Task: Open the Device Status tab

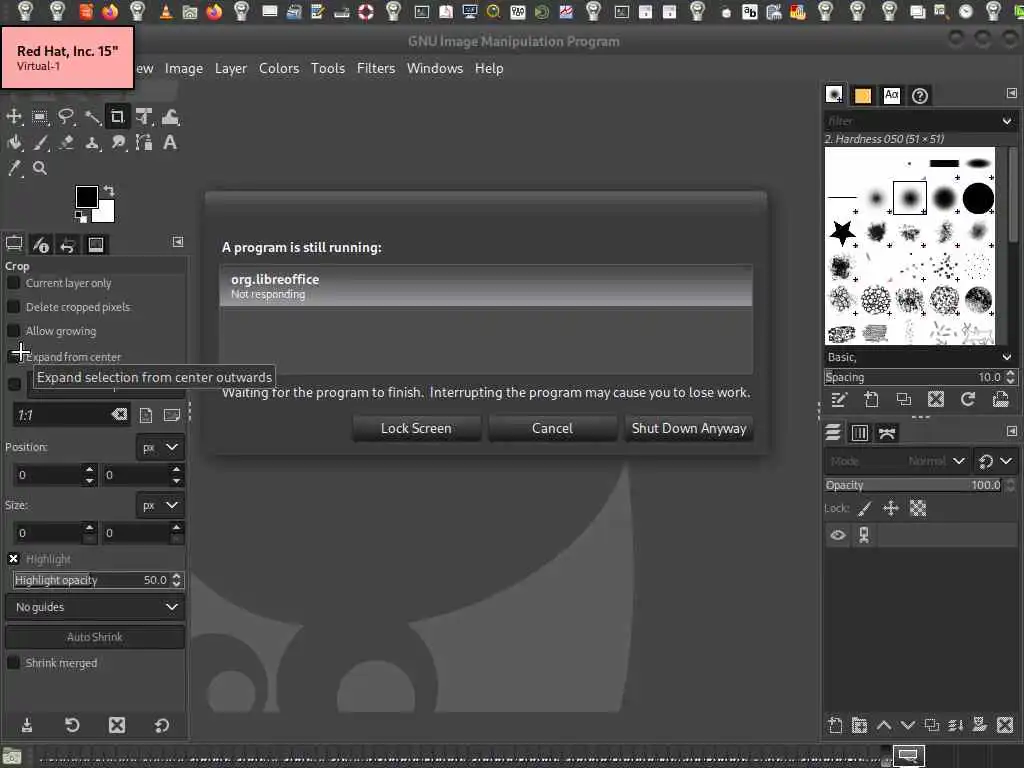Action: [x=40, y=244]
